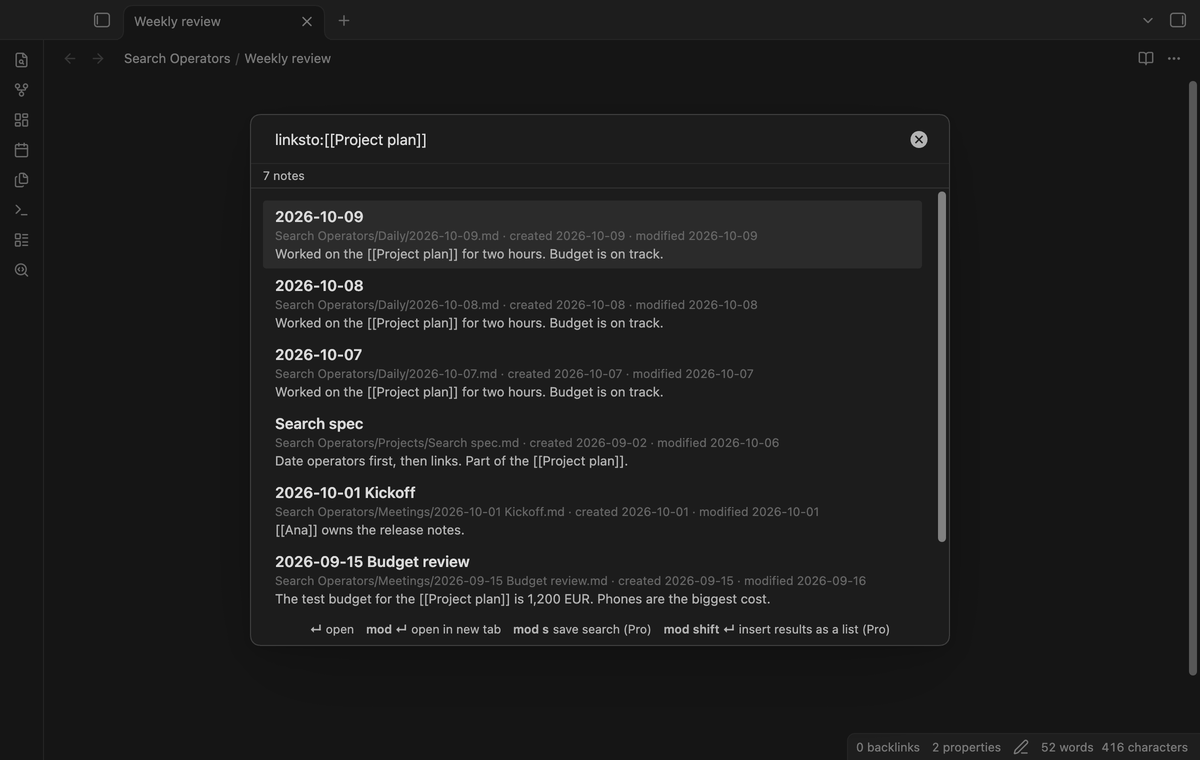The height and width of the screenshot is (760, 1200).
Task: Open templates ribbon icon
Action: tap(21, 179)
